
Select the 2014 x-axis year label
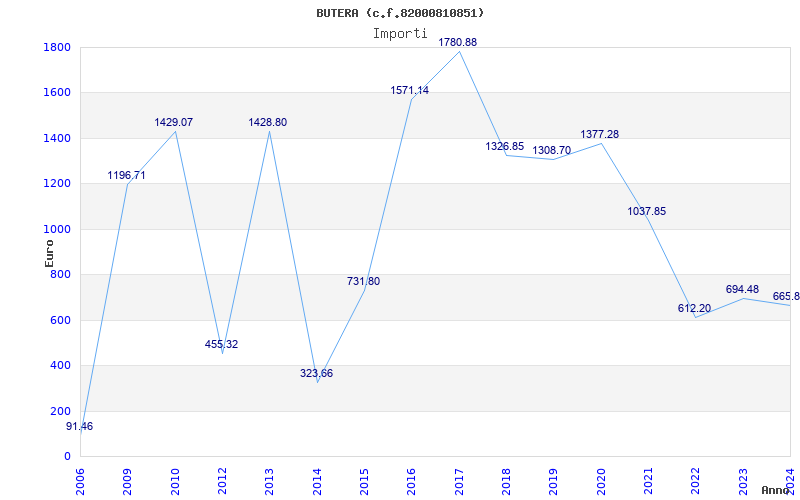pos(317,482)
